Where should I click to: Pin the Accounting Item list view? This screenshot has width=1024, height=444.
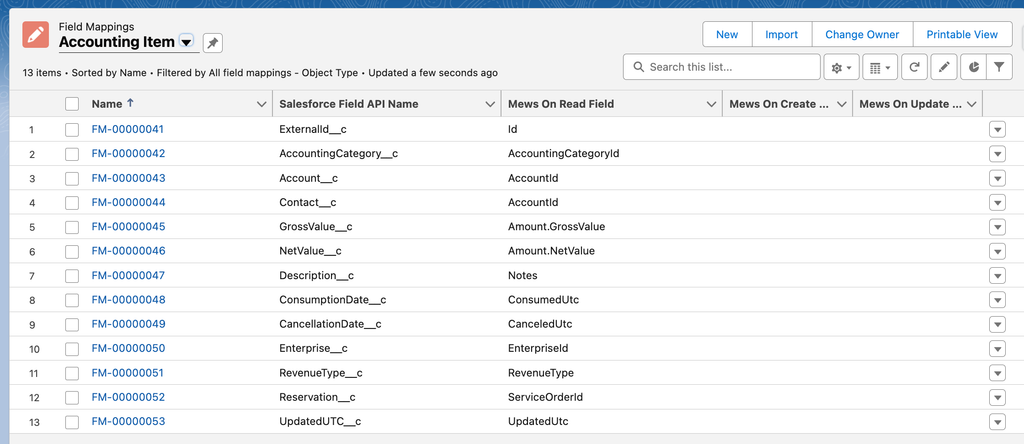213,43
